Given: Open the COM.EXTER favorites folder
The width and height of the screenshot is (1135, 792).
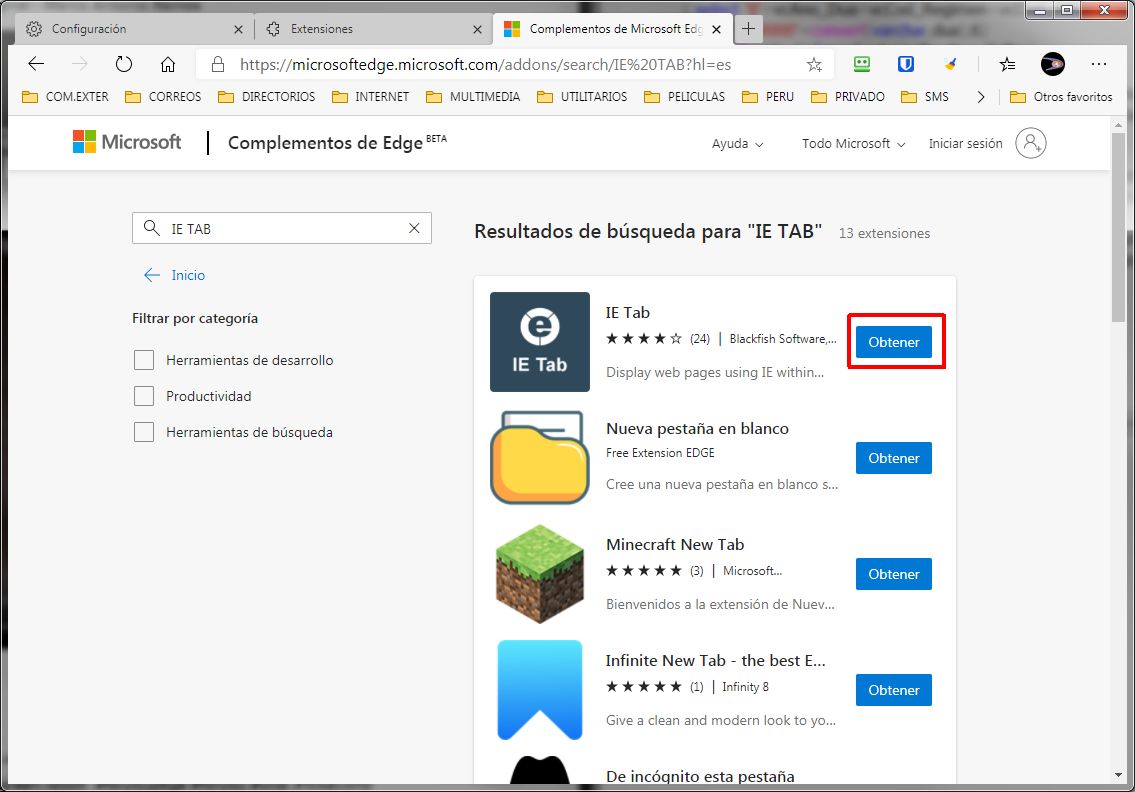Looking at the screenshot, I should (x=65, y=97).
